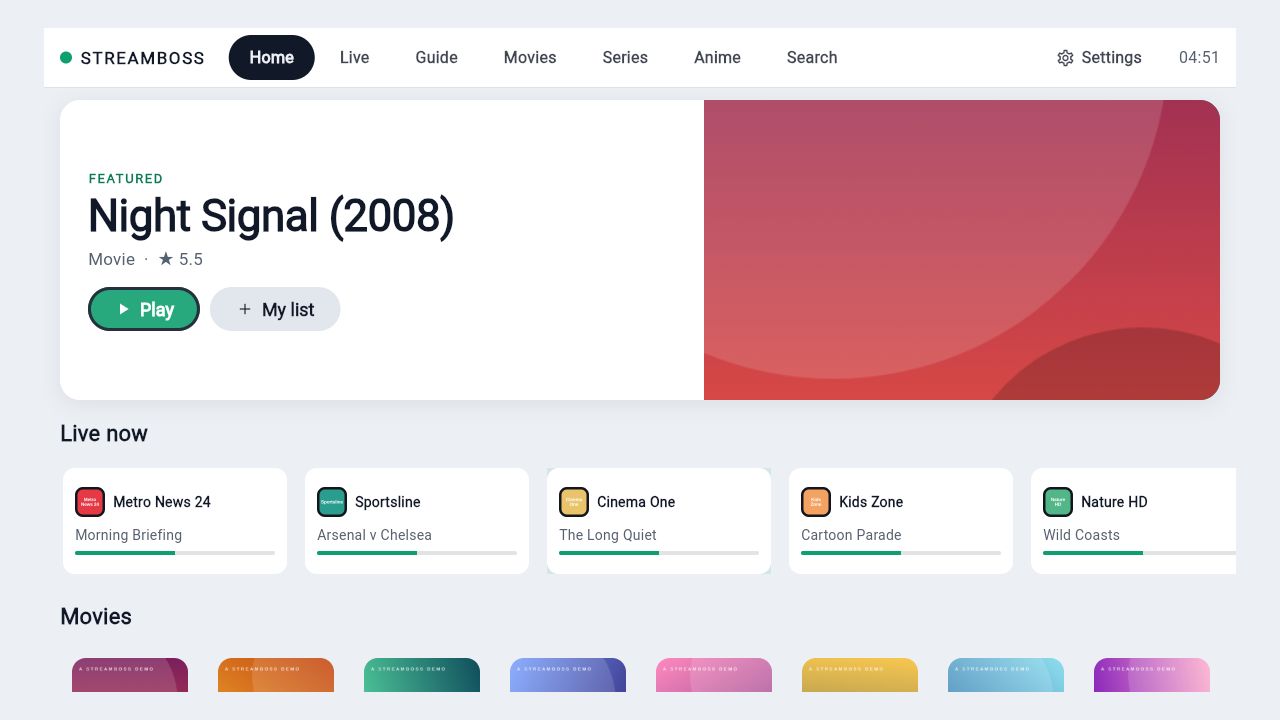Open the Guide tab
Screen dimensions: 1280x720
pyautogui.click(x=437, y=58)
